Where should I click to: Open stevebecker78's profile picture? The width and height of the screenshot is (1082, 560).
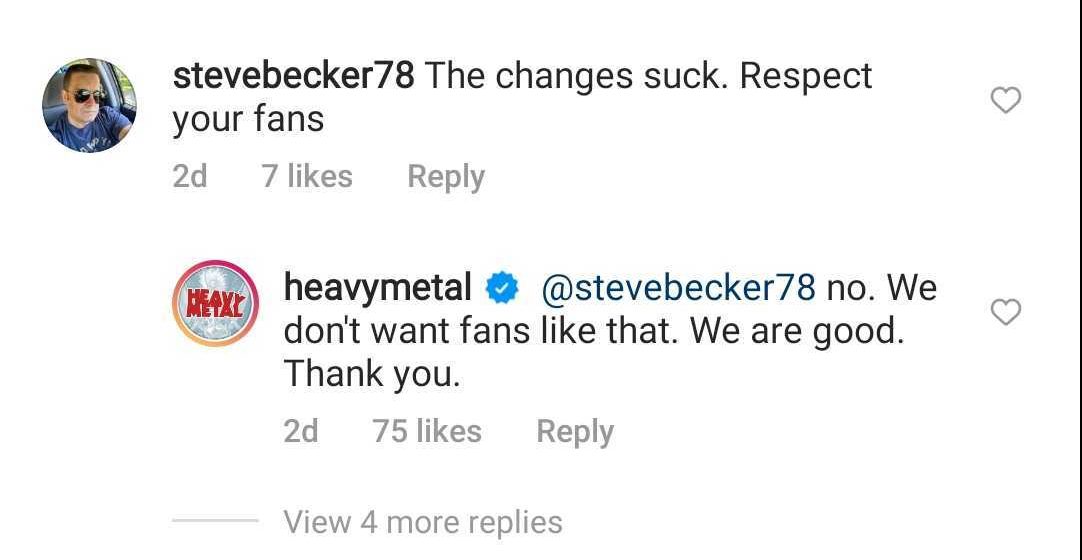(89, 106)
